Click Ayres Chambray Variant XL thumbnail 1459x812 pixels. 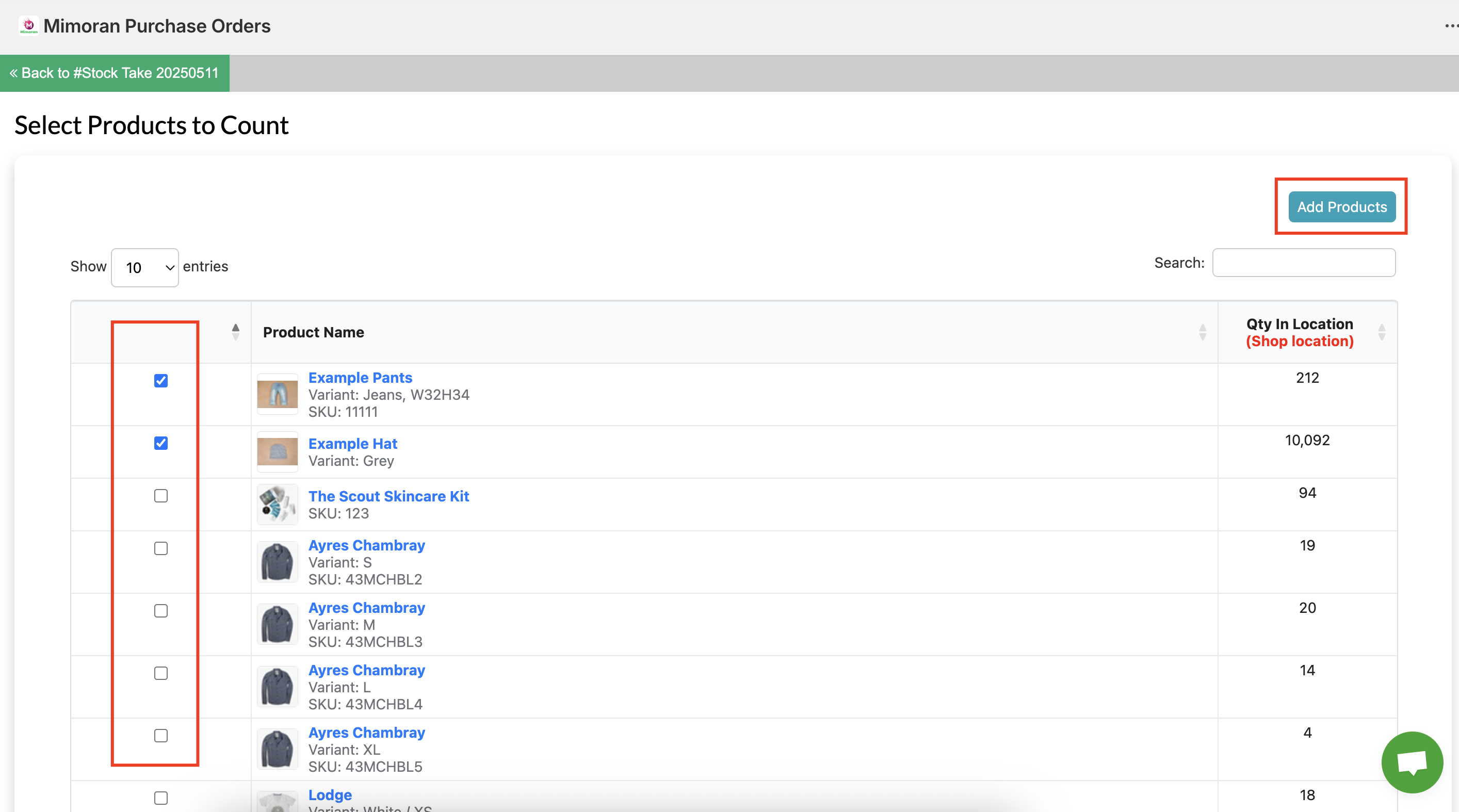click(278, 749)
